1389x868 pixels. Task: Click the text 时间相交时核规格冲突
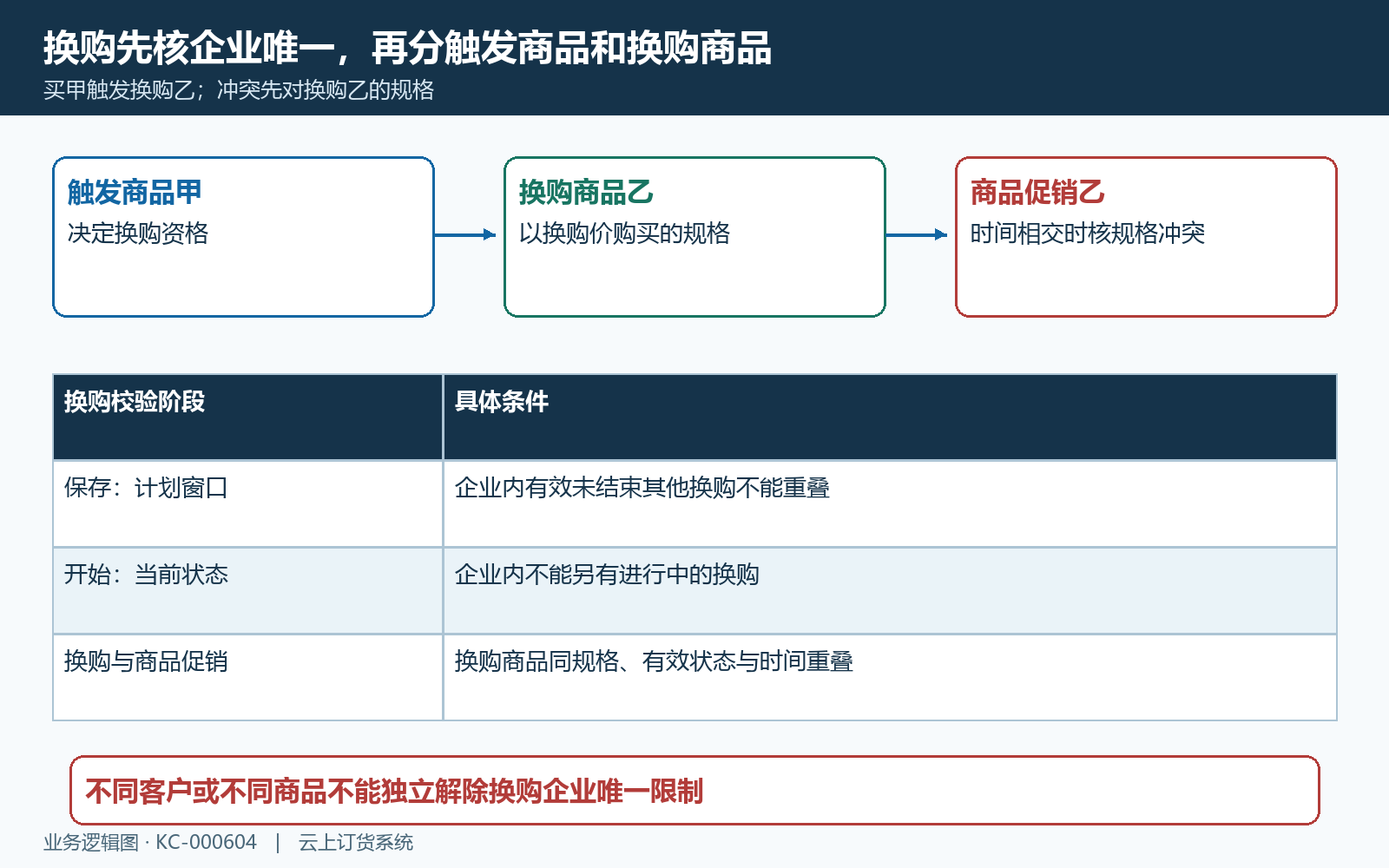pyautogui.click(x=1088, y=233)
